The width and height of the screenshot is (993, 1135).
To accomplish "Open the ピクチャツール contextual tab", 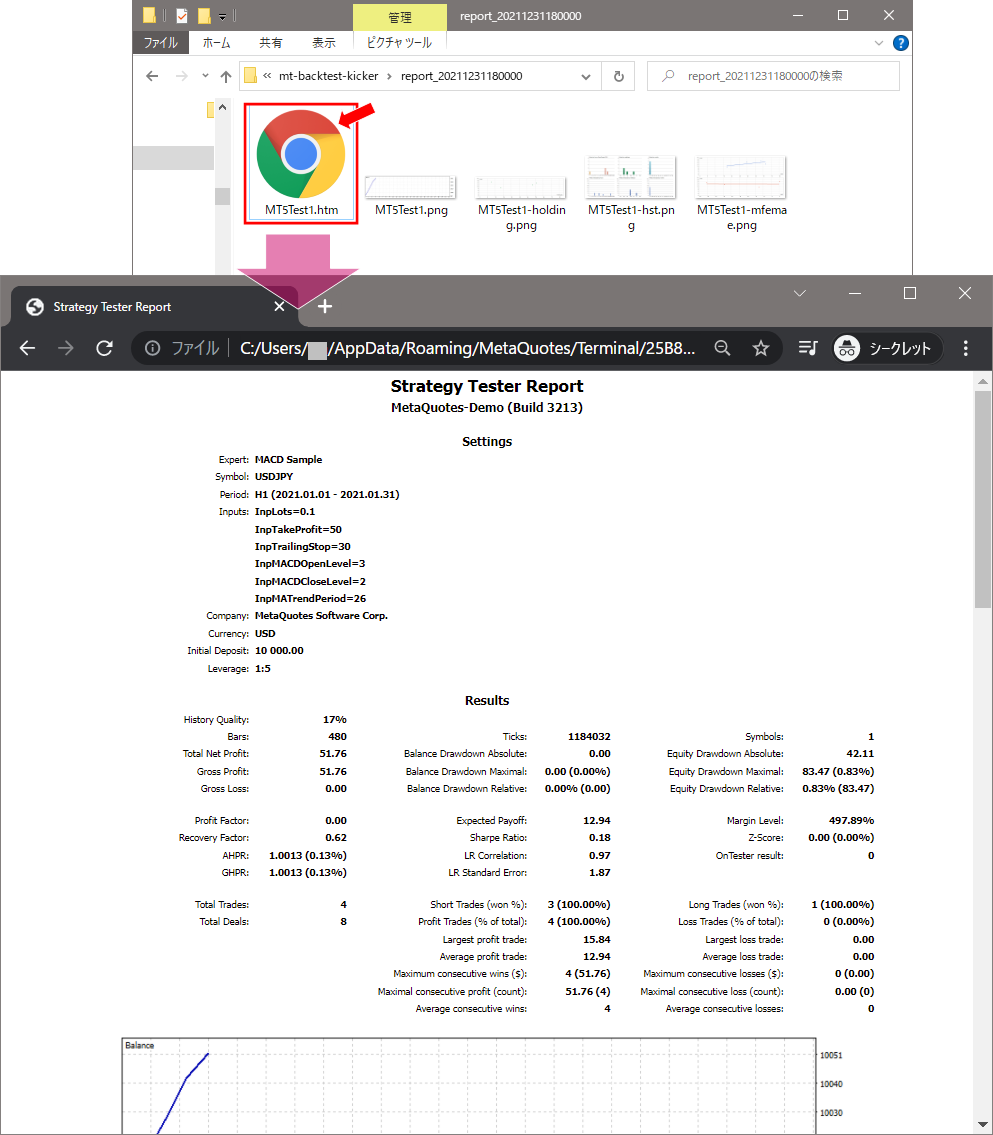I will (x=399, y=42).
